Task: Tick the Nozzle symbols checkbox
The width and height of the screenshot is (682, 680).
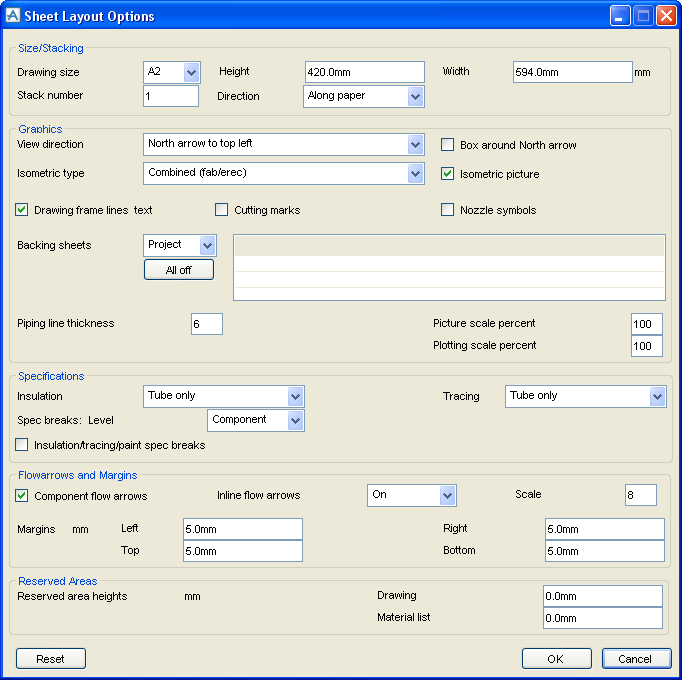Action: coord(448,210)
